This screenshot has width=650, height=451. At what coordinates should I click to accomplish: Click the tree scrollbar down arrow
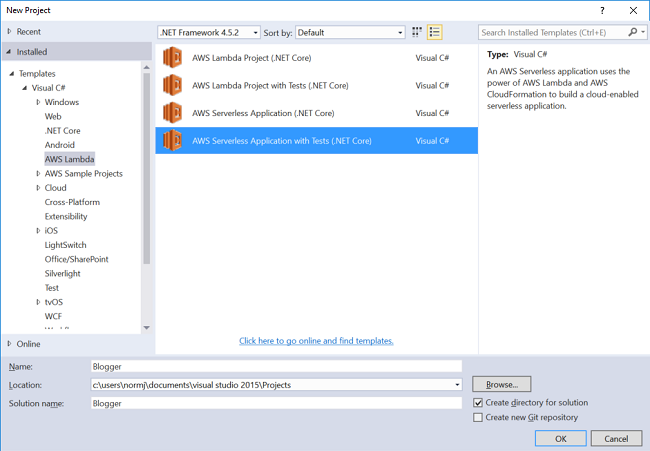tap(146, 327)
